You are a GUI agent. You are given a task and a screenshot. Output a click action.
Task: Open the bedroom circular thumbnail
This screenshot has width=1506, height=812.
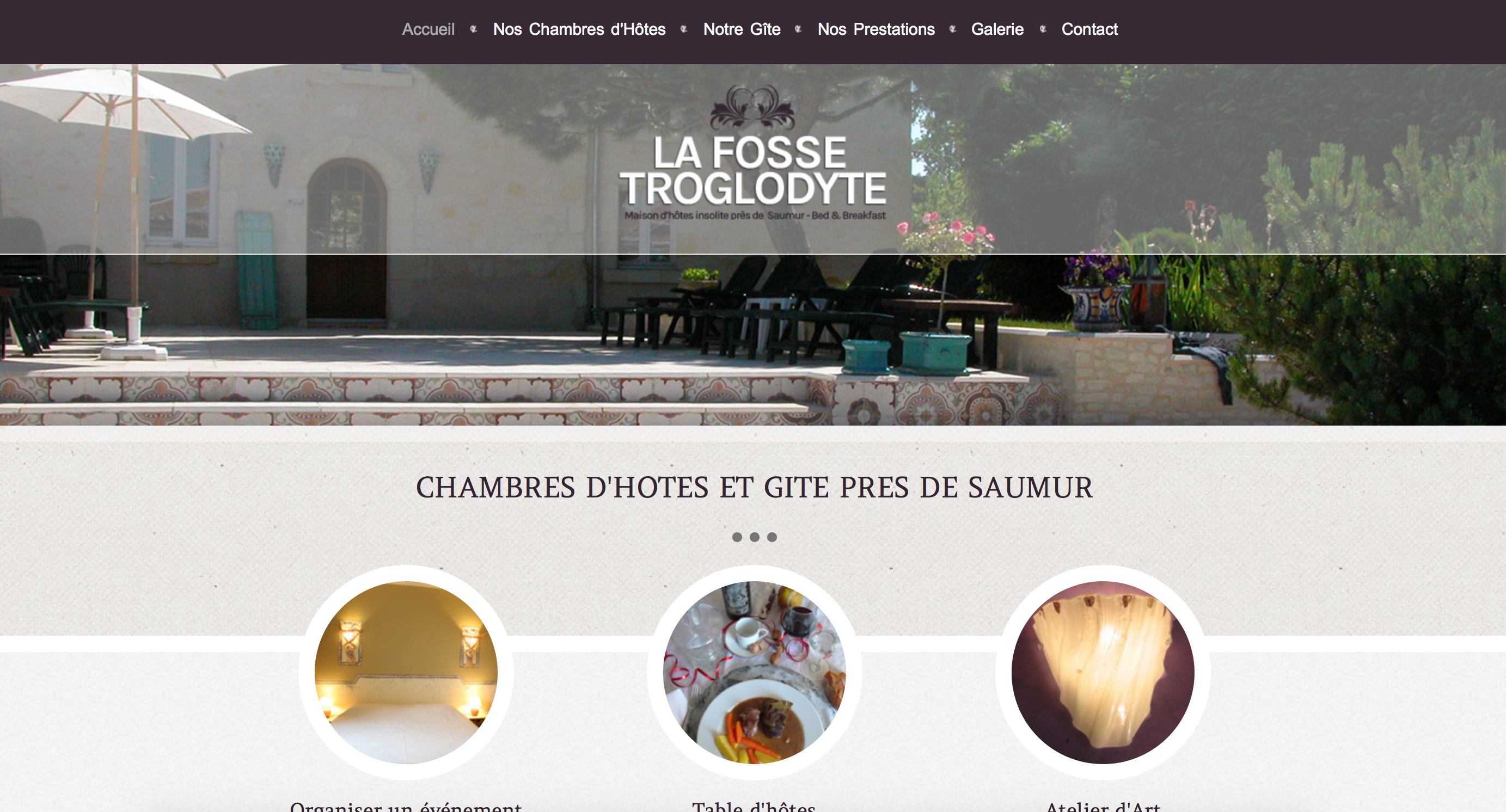tap(406, 672)
